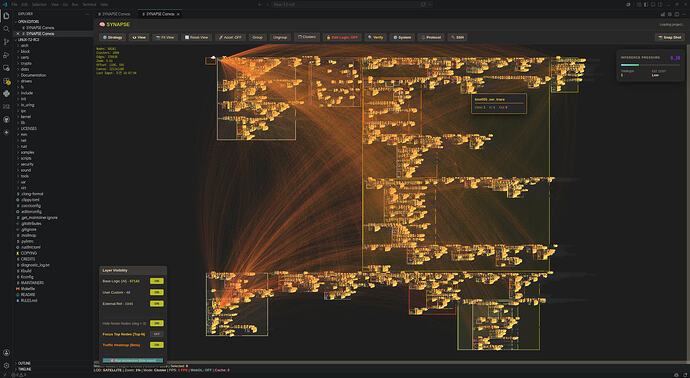Toggle the Traffic Heatmap ON switch
The height and width of the screenshot is (378, 690).
coord(157,345)
